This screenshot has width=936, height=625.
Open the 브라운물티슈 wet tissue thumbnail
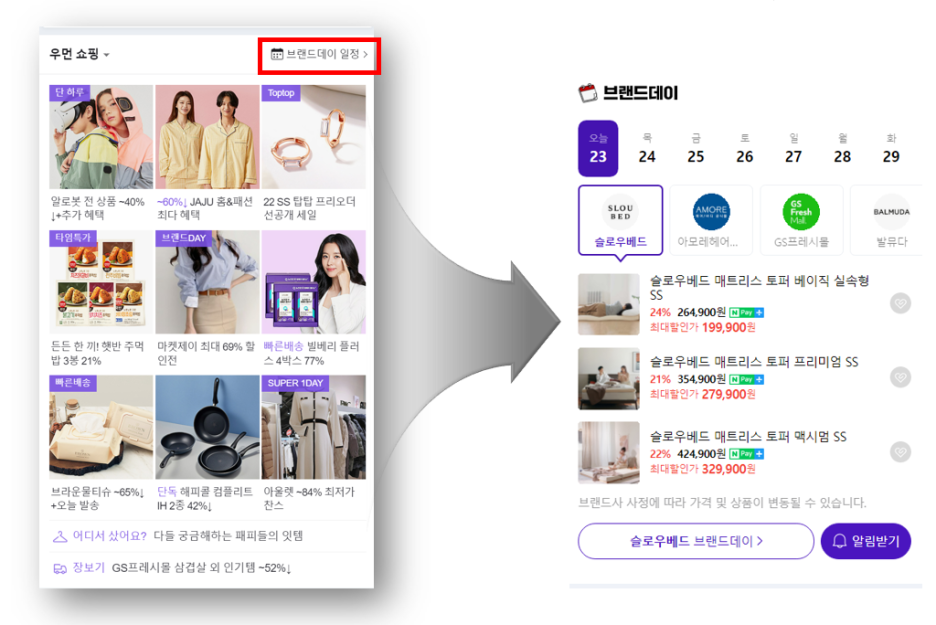point(101,427)
